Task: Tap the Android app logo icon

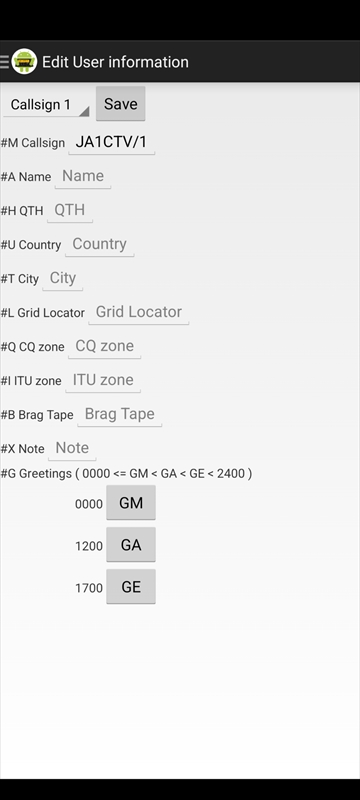Action: tap(24, 62)
